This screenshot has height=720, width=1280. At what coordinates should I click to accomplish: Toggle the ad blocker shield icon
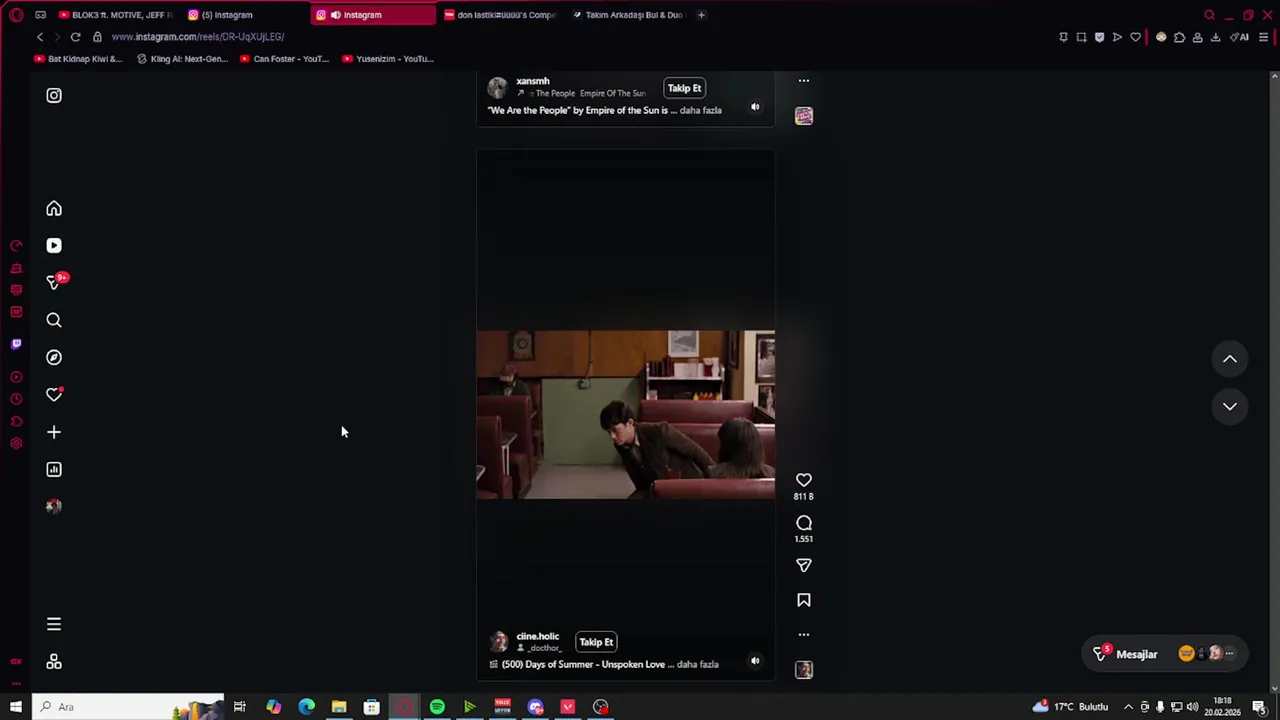1099,37
